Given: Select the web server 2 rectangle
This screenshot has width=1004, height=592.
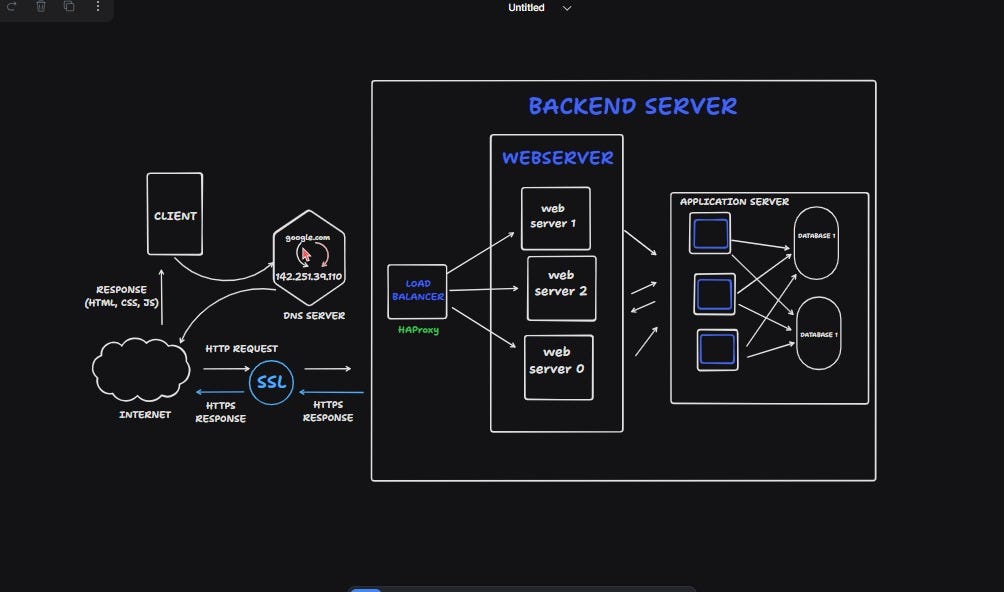Looking at the screenshot, I should click(561, 289).
